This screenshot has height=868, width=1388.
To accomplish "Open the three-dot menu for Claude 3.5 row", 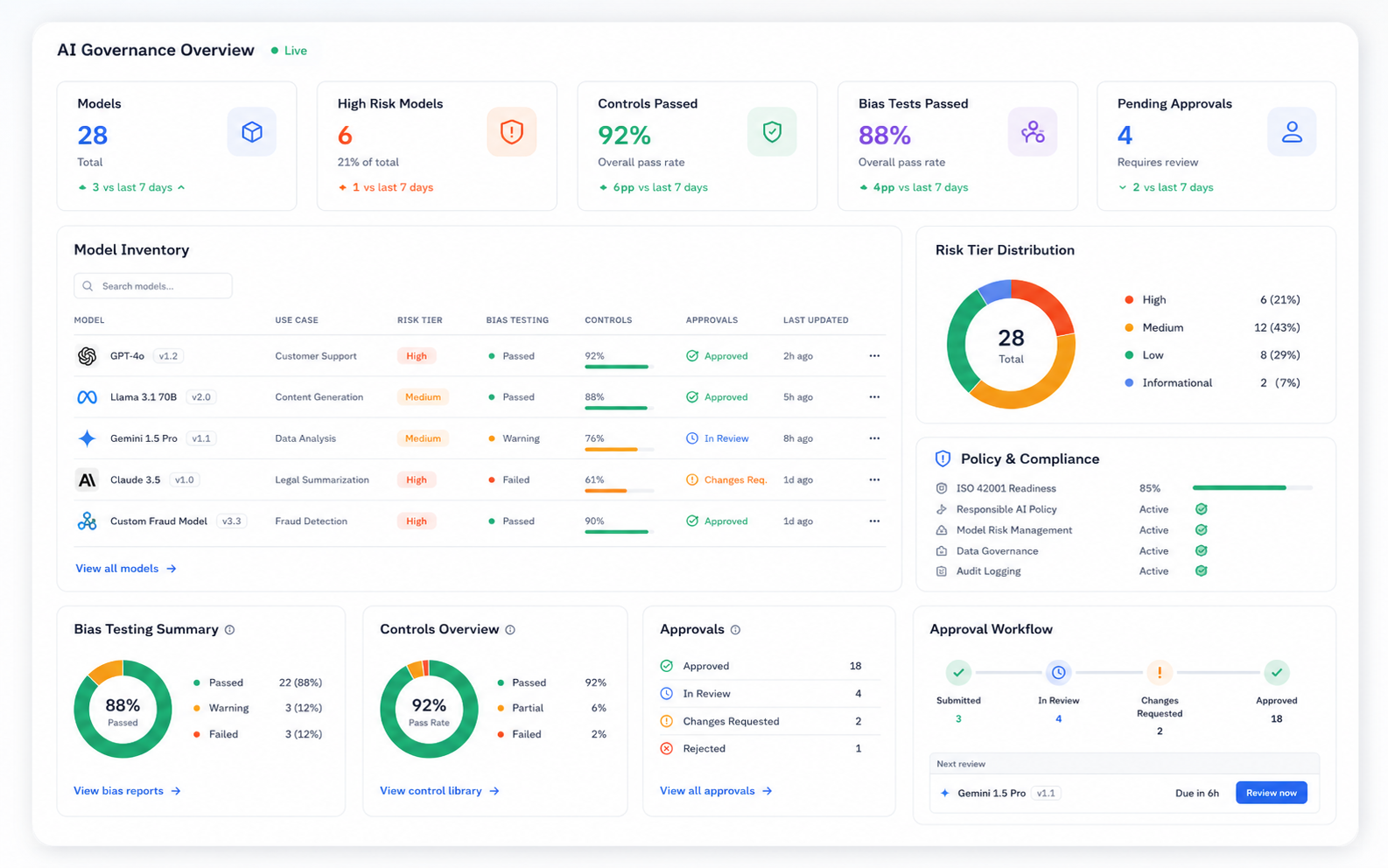I will [x=874, y=479].
